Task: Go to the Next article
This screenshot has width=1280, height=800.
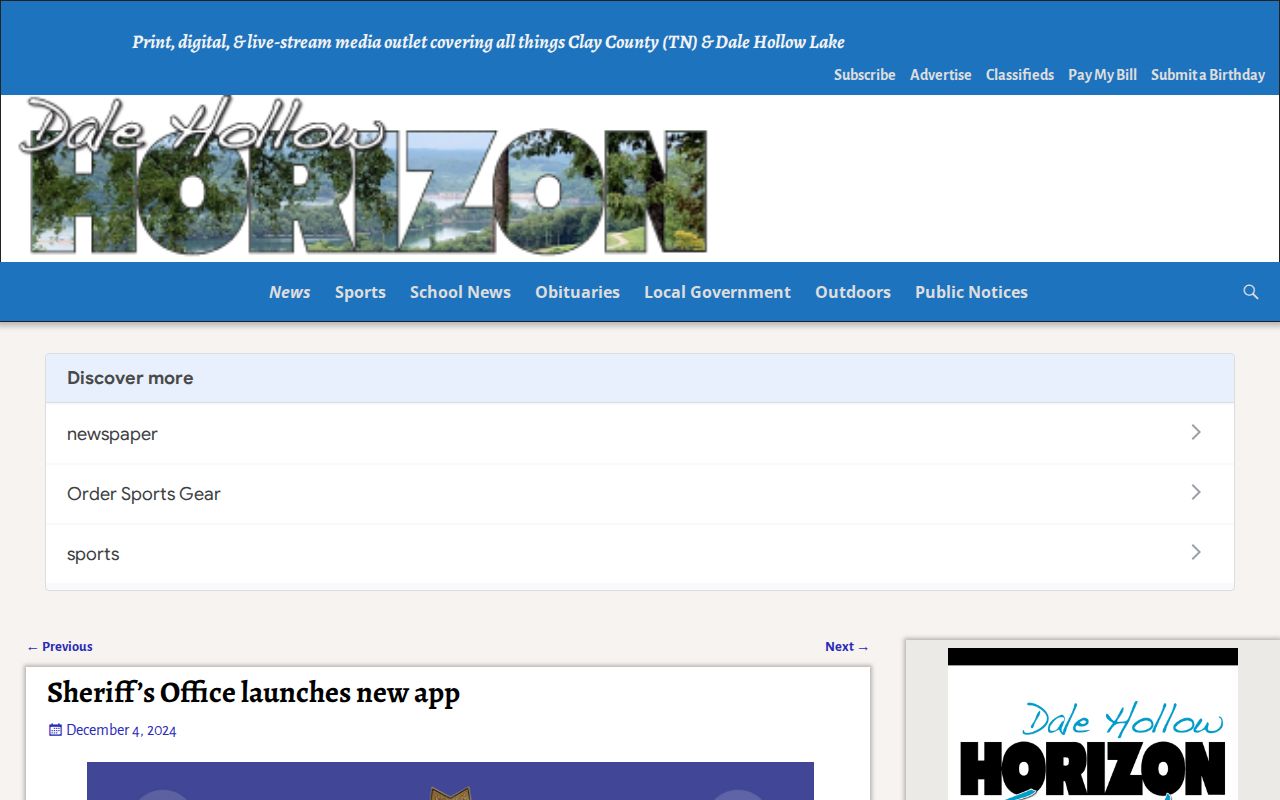Action: 847,647
